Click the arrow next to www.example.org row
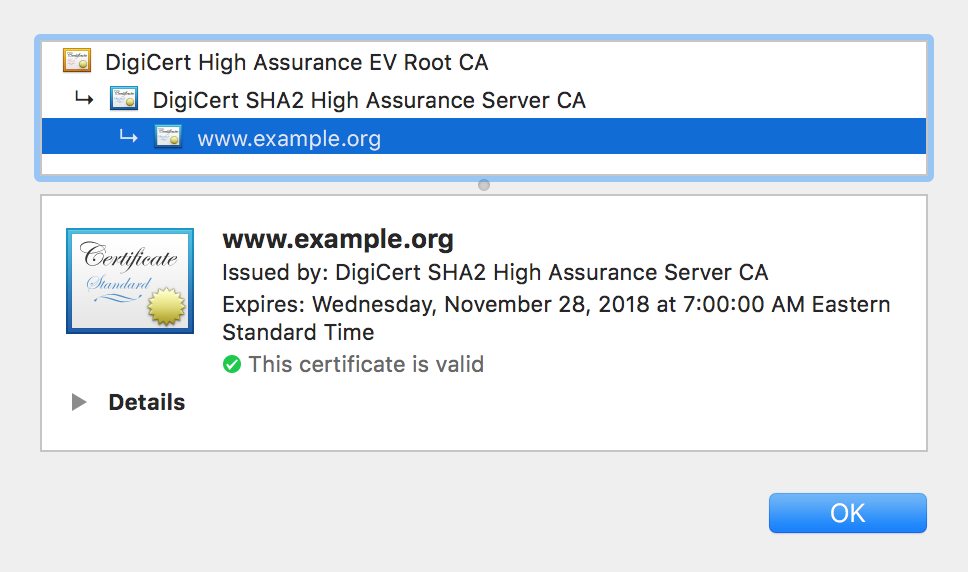The height and width of the screenshot is (572, 968). [x=128, y=136]
